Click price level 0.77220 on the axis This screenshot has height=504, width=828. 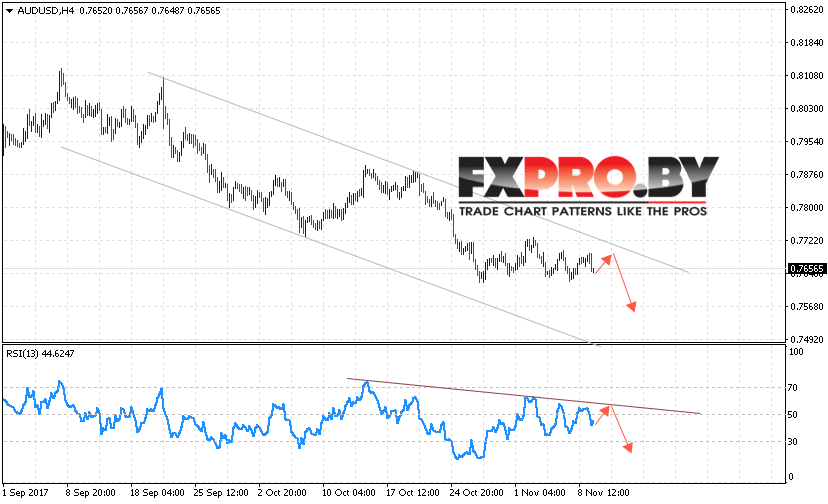(x=807, y=241)
